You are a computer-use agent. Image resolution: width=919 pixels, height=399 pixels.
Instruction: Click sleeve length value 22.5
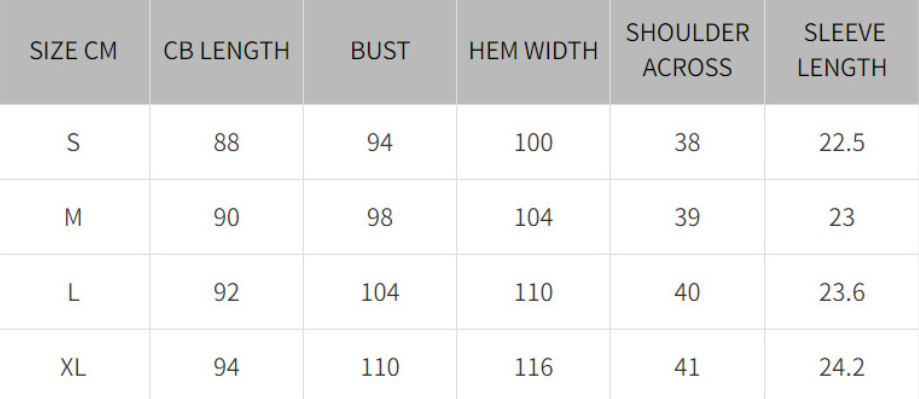tap(842, 142)
